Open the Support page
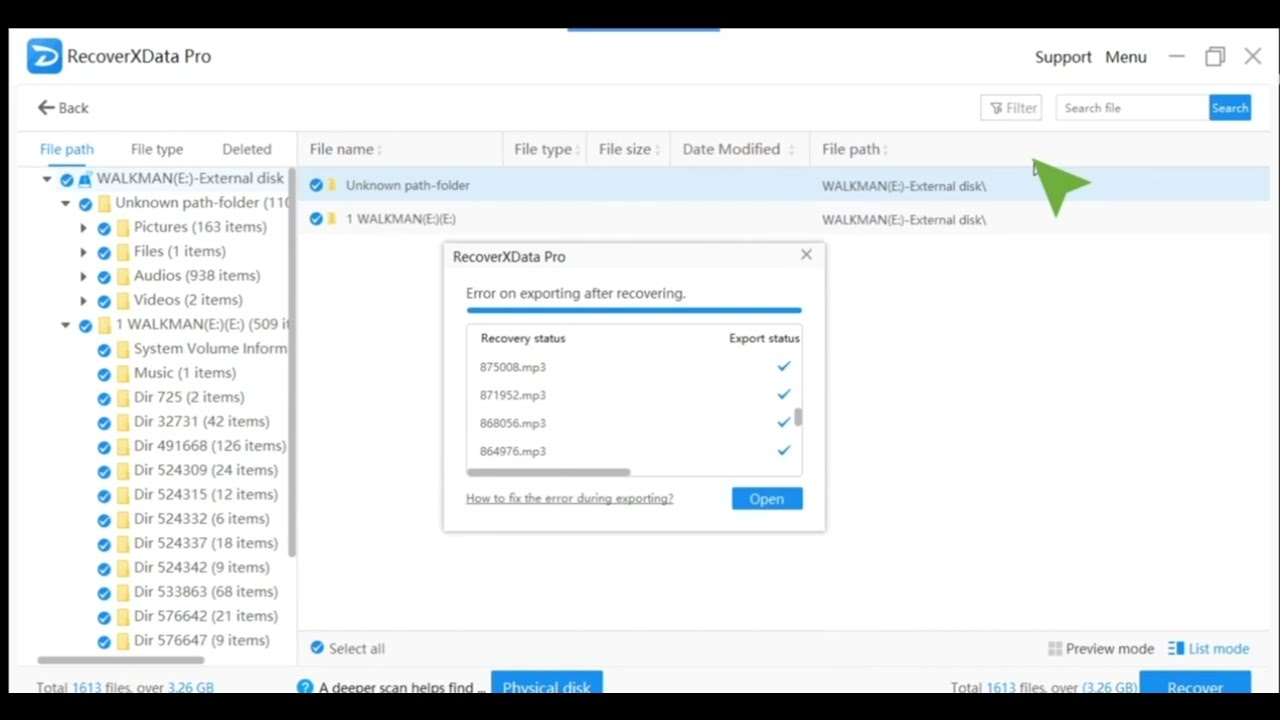This screenshot has width=1280, height=720. (1063, 57)
